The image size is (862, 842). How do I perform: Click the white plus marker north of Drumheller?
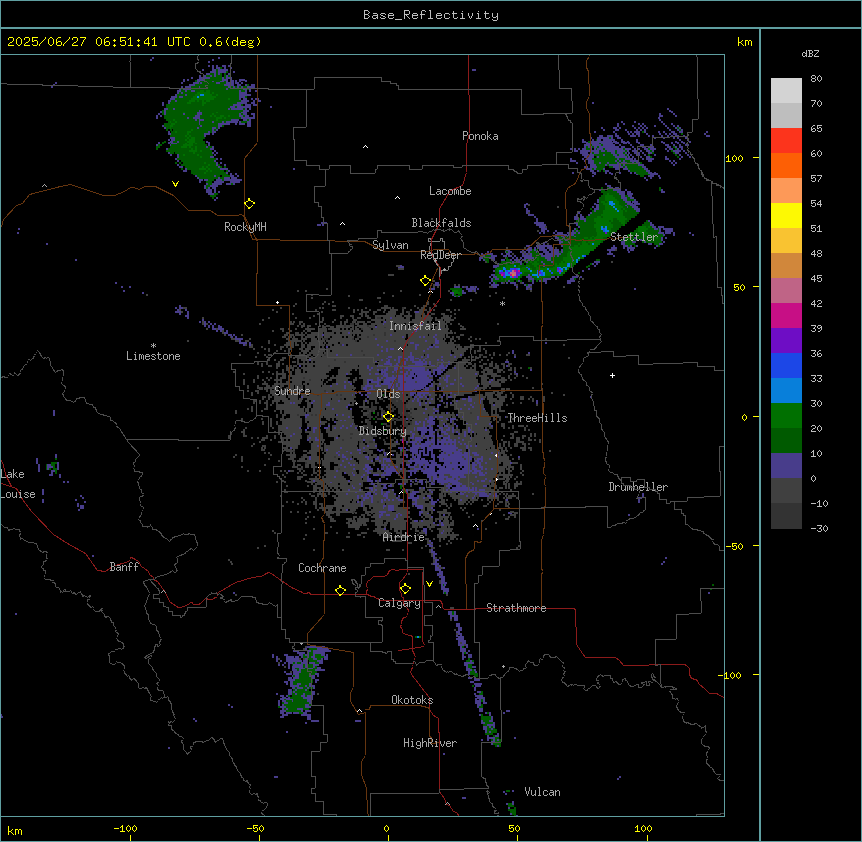[612, 375]
